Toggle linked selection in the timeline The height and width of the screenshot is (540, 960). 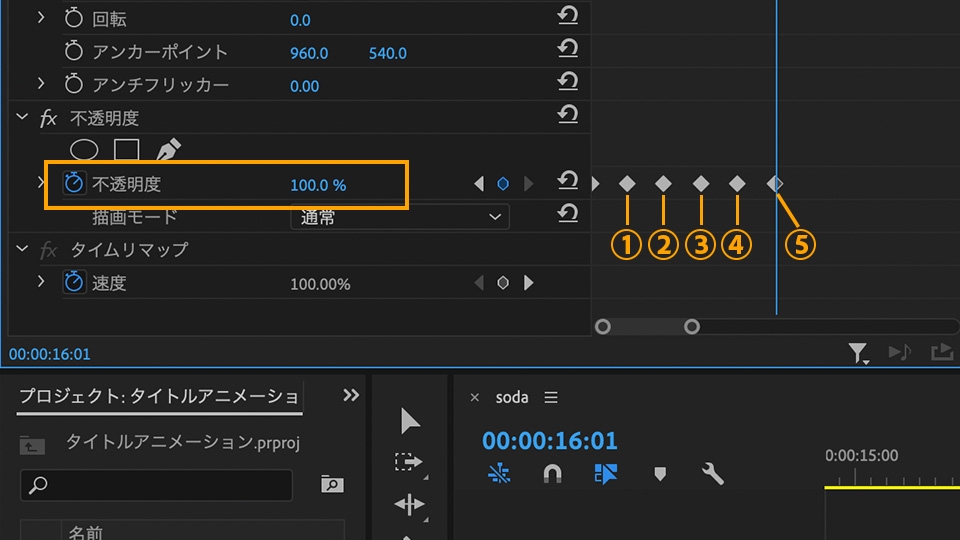(605, 473)
